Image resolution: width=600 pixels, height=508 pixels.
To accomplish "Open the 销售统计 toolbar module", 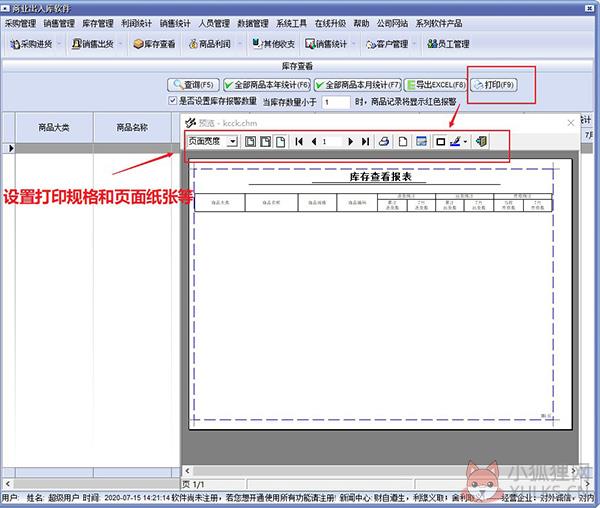I will click(326, 44).
